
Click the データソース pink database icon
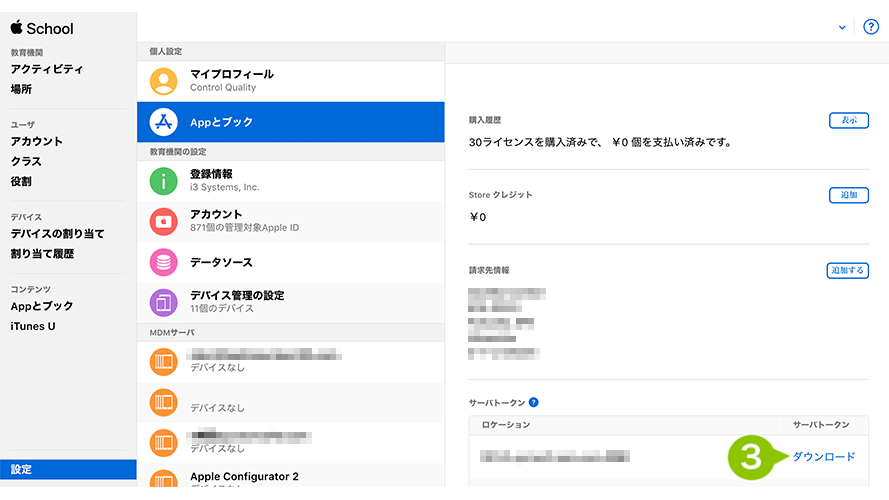click(x=163, y=262)
